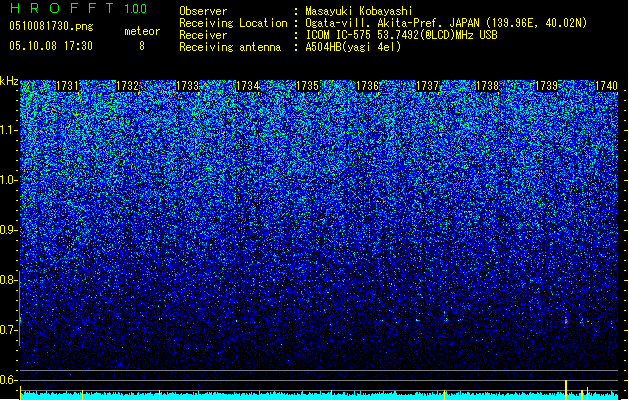Click the kHz axis unit label

(x=9, y=81)
